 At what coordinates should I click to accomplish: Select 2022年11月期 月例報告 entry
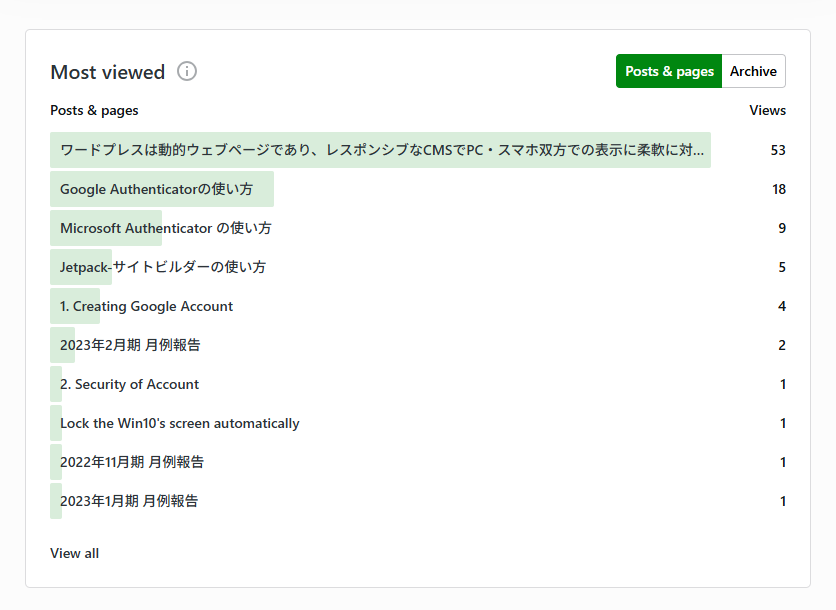[x=132, y=462]
